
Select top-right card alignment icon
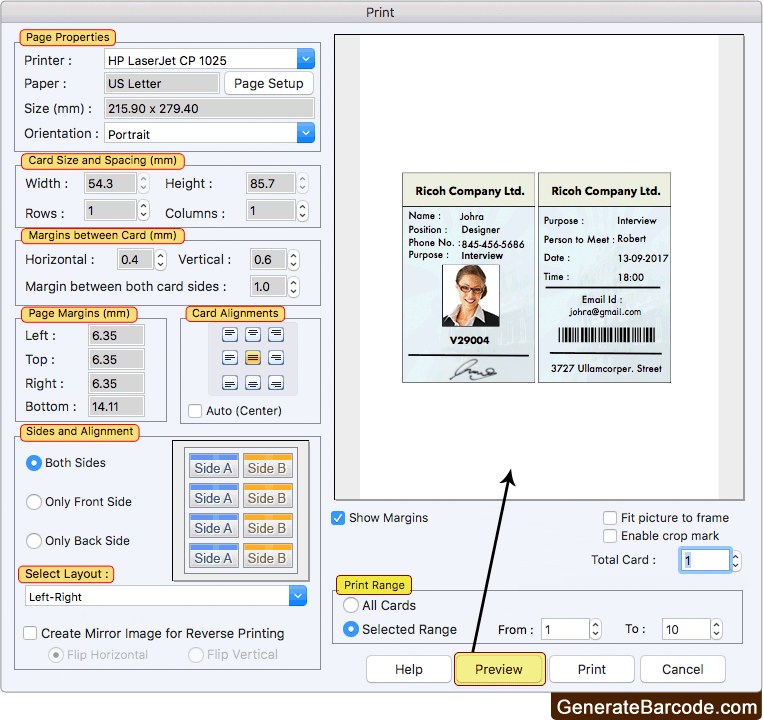pyautogui.click(x=276, y=334)
